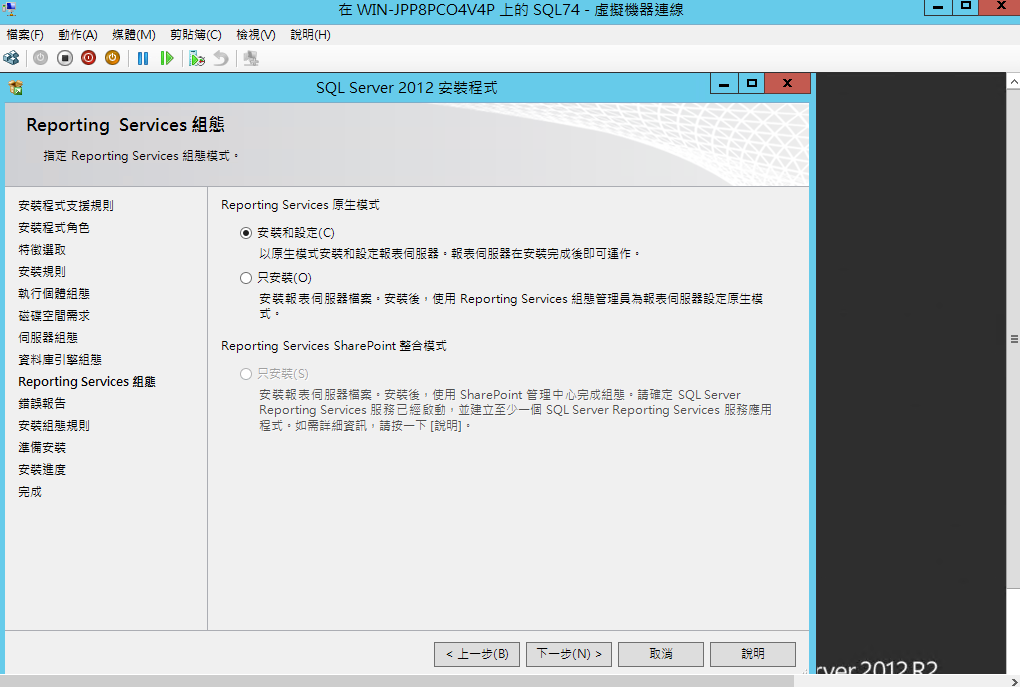Click the Revert undo-arrow icon
The height and width of the screenshot is (687, 1020).
coord(221,59)
